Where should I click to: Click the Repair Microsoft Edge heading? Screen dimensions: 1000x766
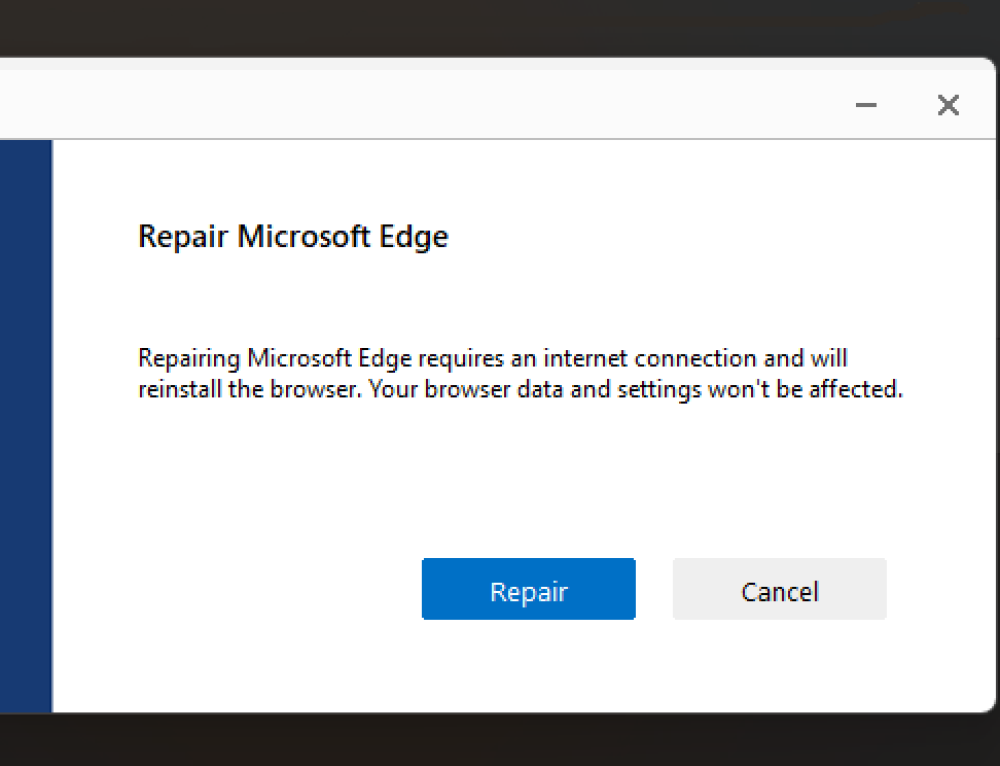point(292,236)
